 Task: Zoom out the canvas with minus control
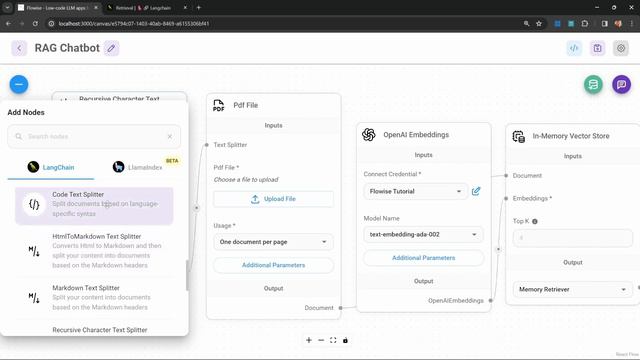pyautogui.click(x=321, y=340)
